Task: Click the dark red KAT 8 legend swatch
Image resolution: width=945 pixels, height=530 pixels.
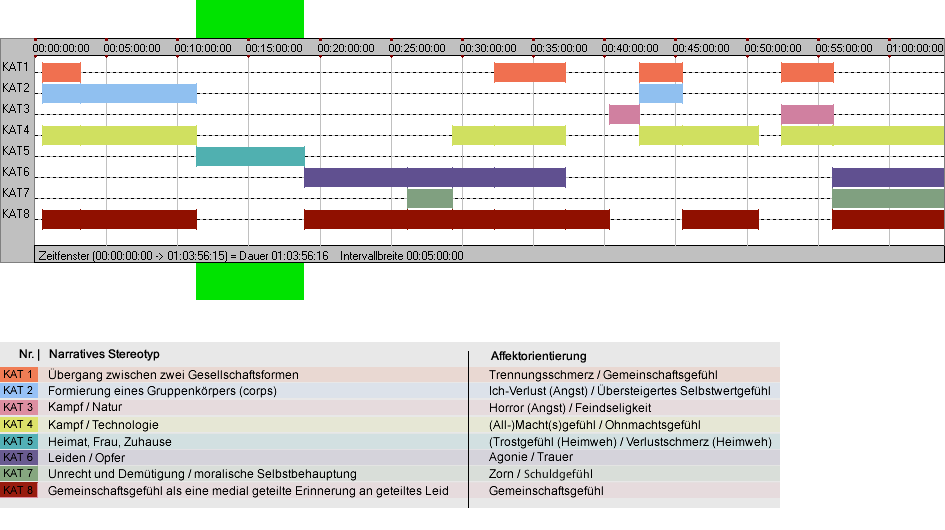Action: pyautogui.click(x=19, y=491)
